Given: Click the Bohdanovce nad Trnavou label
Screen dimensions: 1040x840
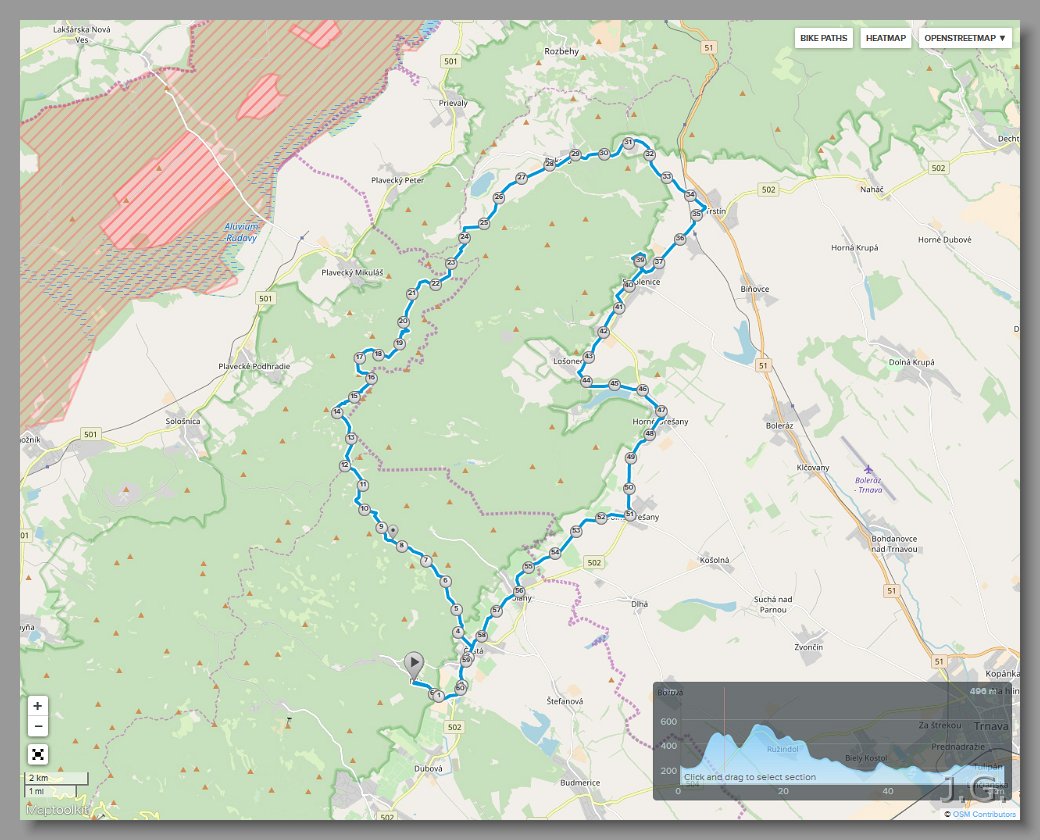Looking at the screenshot, I should (894, 544).
